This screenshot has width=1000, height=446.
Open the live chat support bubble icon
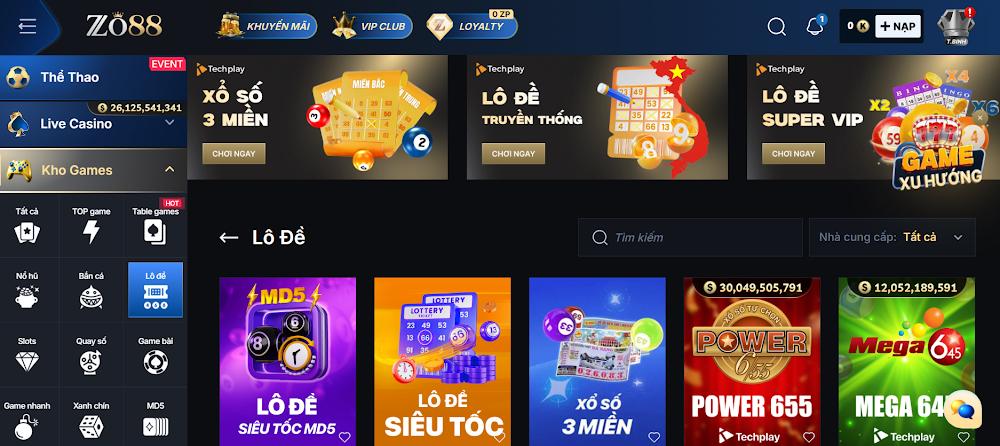(962, 409)
